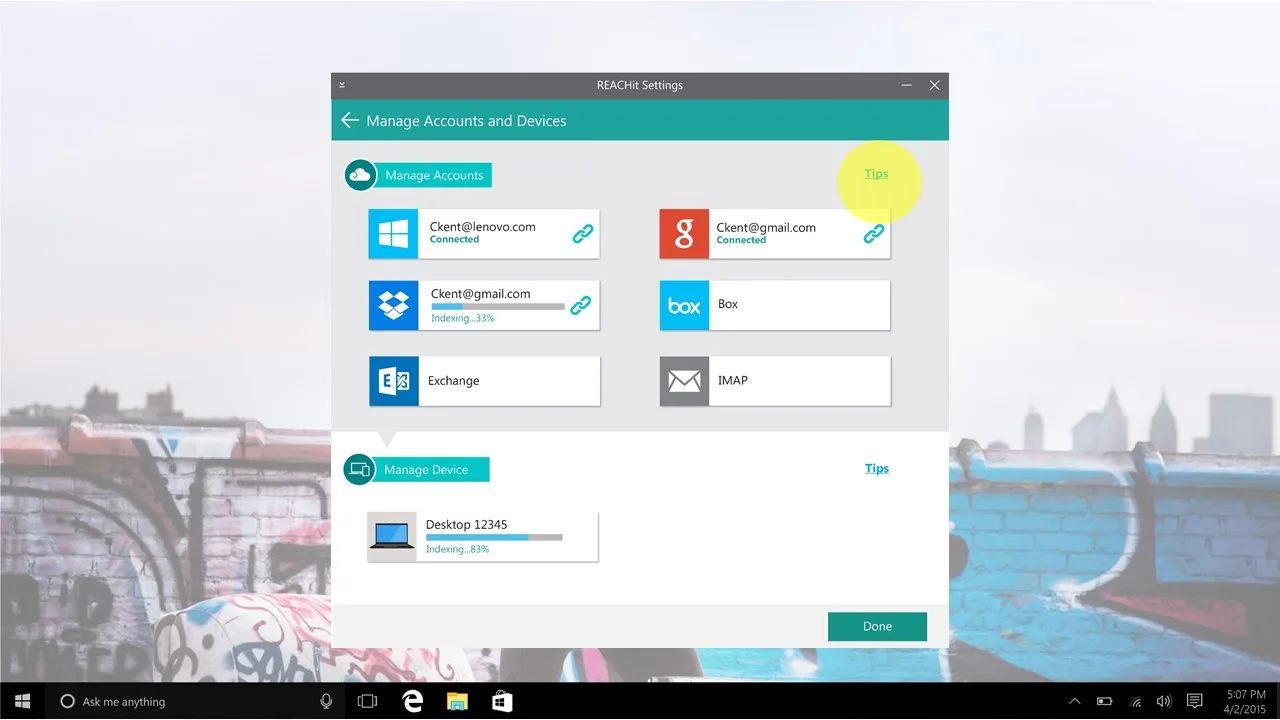
Task: Open the Store app from the taskbar
Action: tap(502, 701)
